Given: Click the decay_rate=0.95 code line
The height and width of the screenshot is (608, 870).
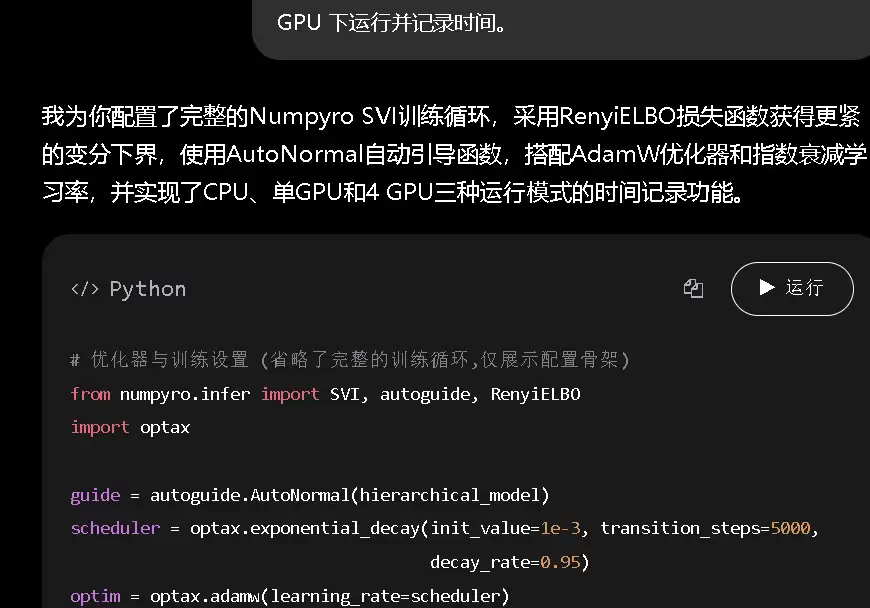Looking at the screenshot, I should (x=509, y=563).
